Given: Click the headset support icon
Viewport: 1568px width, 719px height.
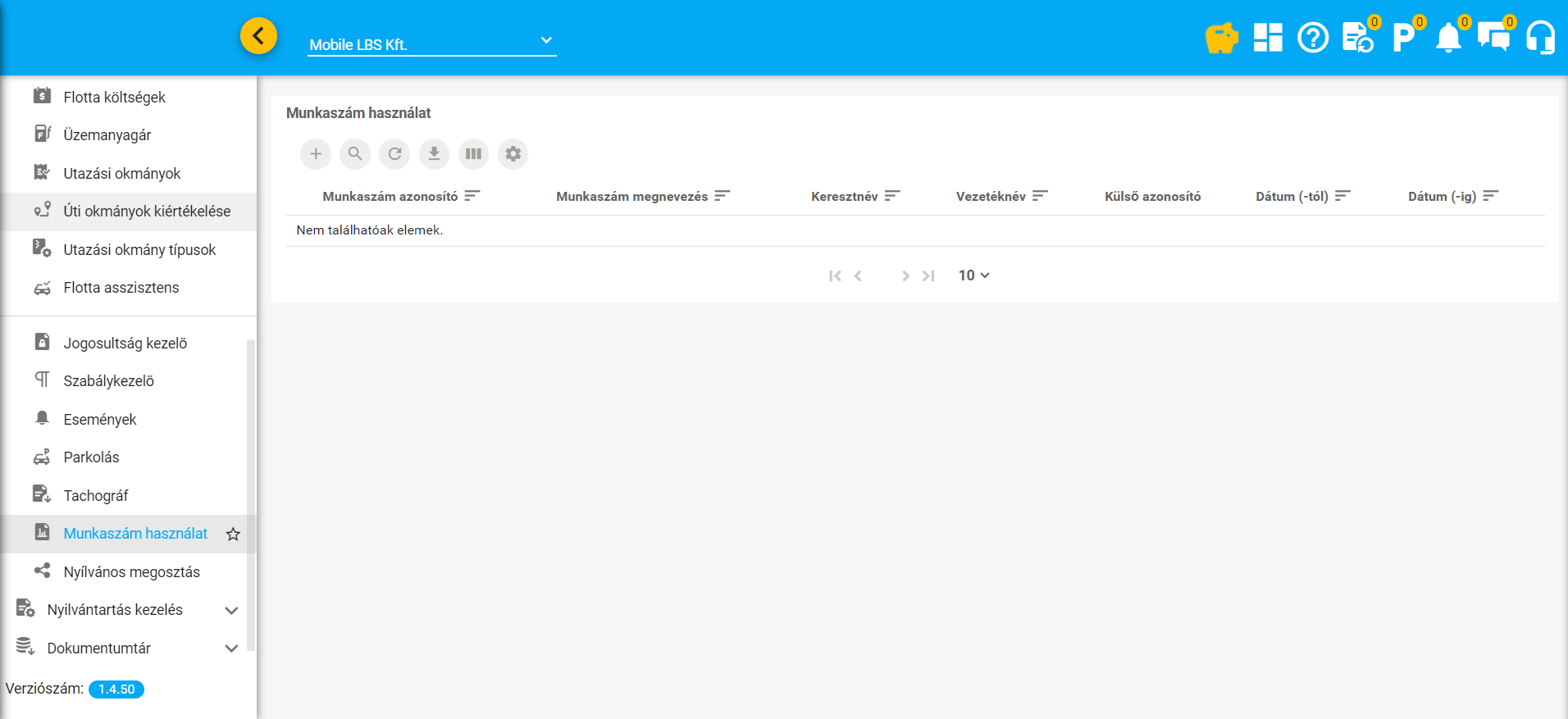Looking at the screenshot, I should click(1540, 38).
